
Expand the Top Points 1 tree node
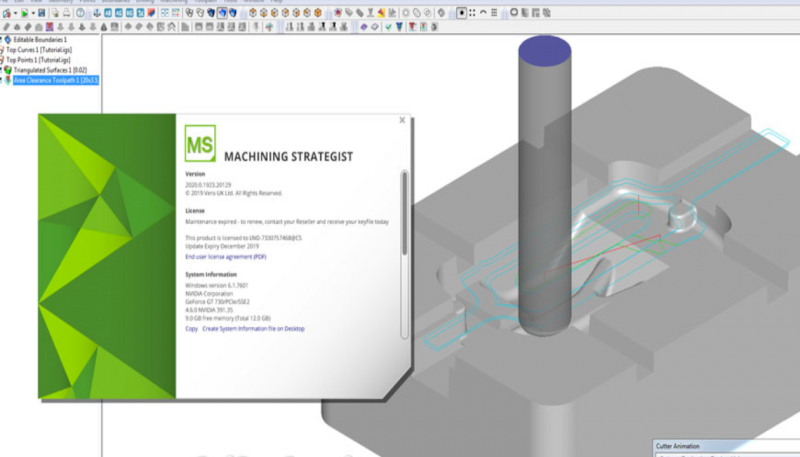click(x=3, y=59)
